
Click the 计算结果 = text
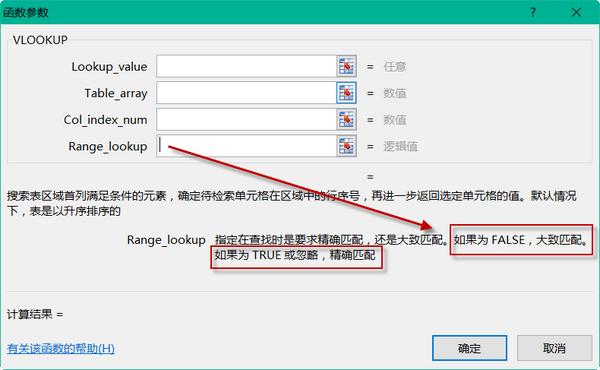click(x=35, y=314)
